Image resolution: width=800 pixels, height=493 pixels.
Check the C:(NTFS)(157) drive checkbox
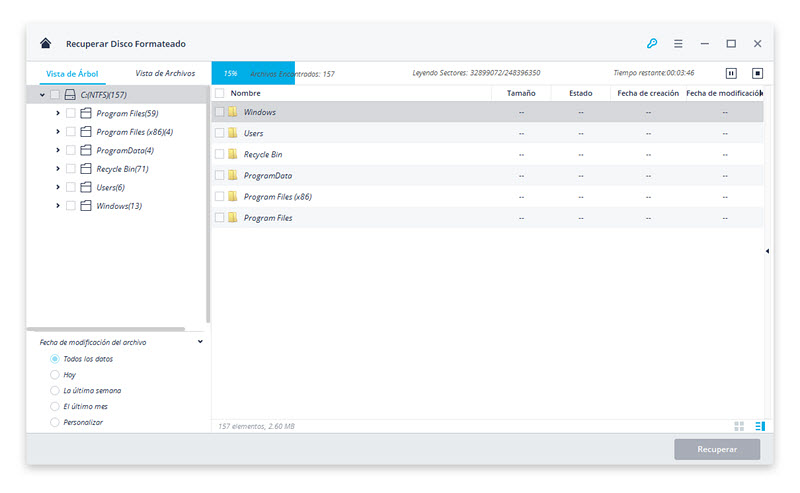click(x=55, y=94)
